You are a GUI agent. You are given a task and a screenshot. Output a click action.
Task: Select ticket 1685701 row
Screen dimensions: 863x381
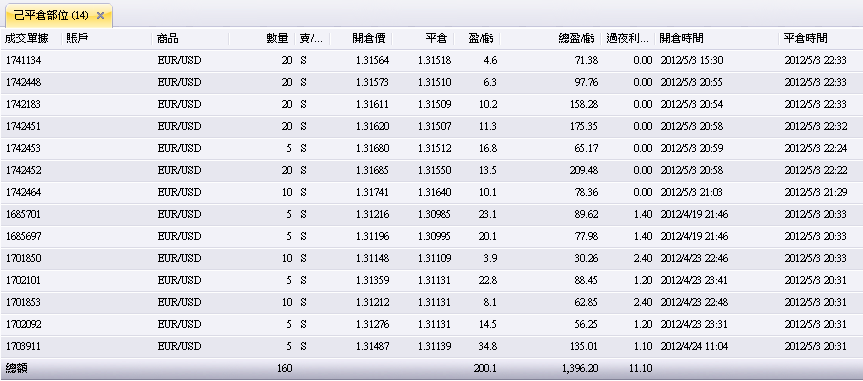point(432,215)
